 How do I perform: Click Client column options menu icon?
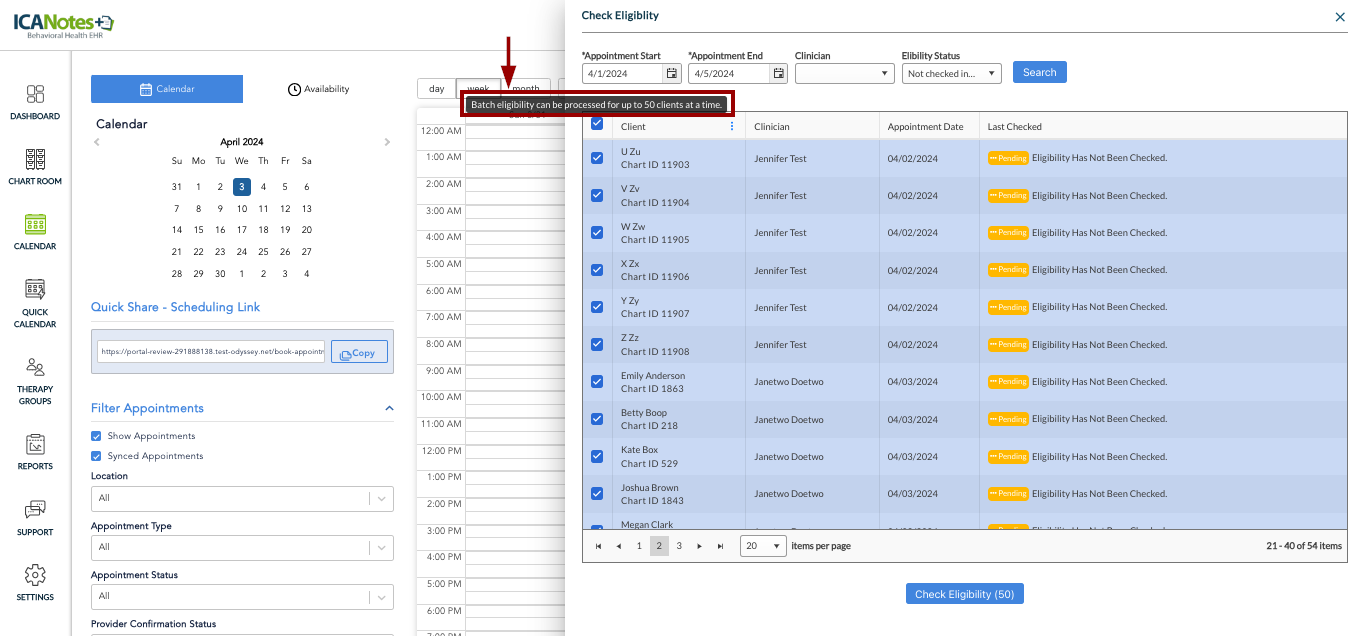[x=731, y=127]
